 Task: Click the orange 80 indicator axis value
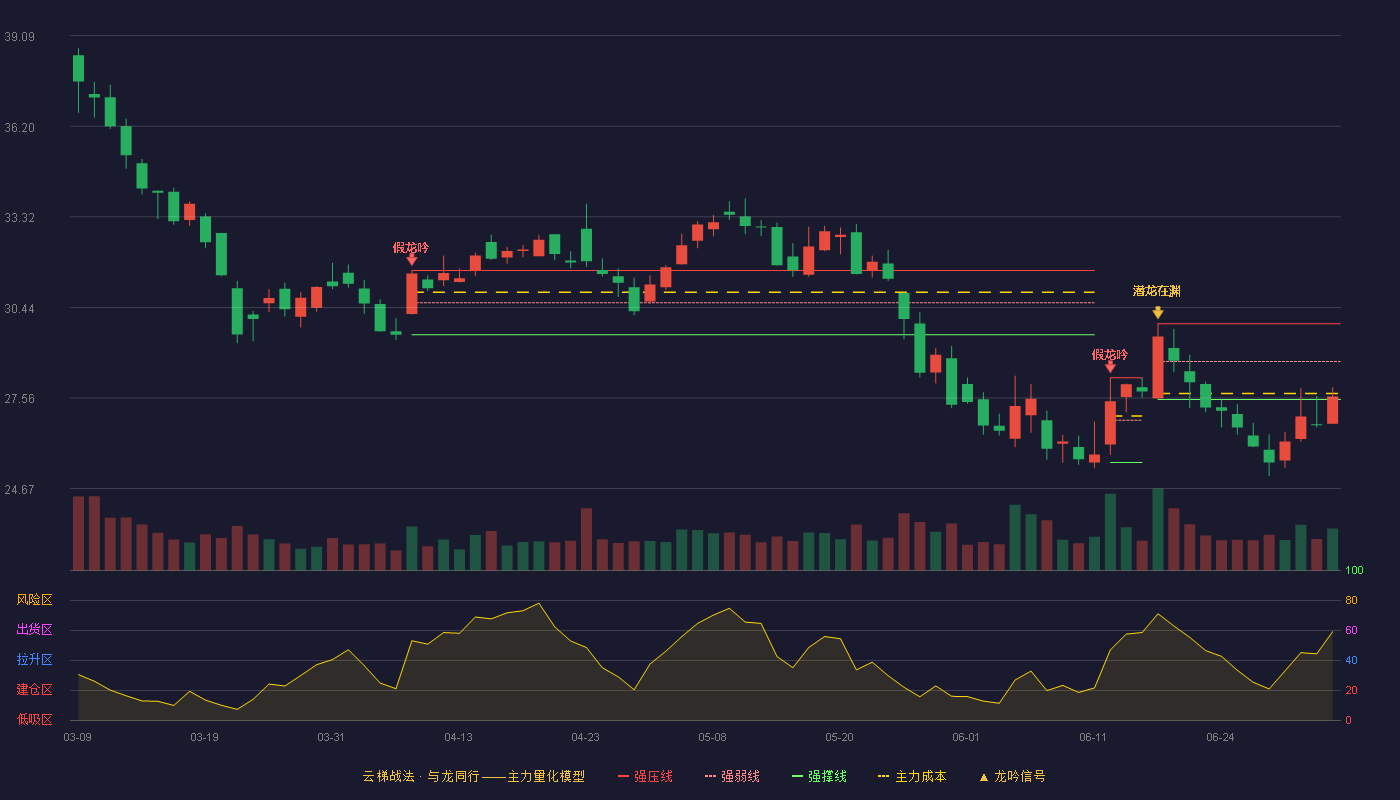1351,601
